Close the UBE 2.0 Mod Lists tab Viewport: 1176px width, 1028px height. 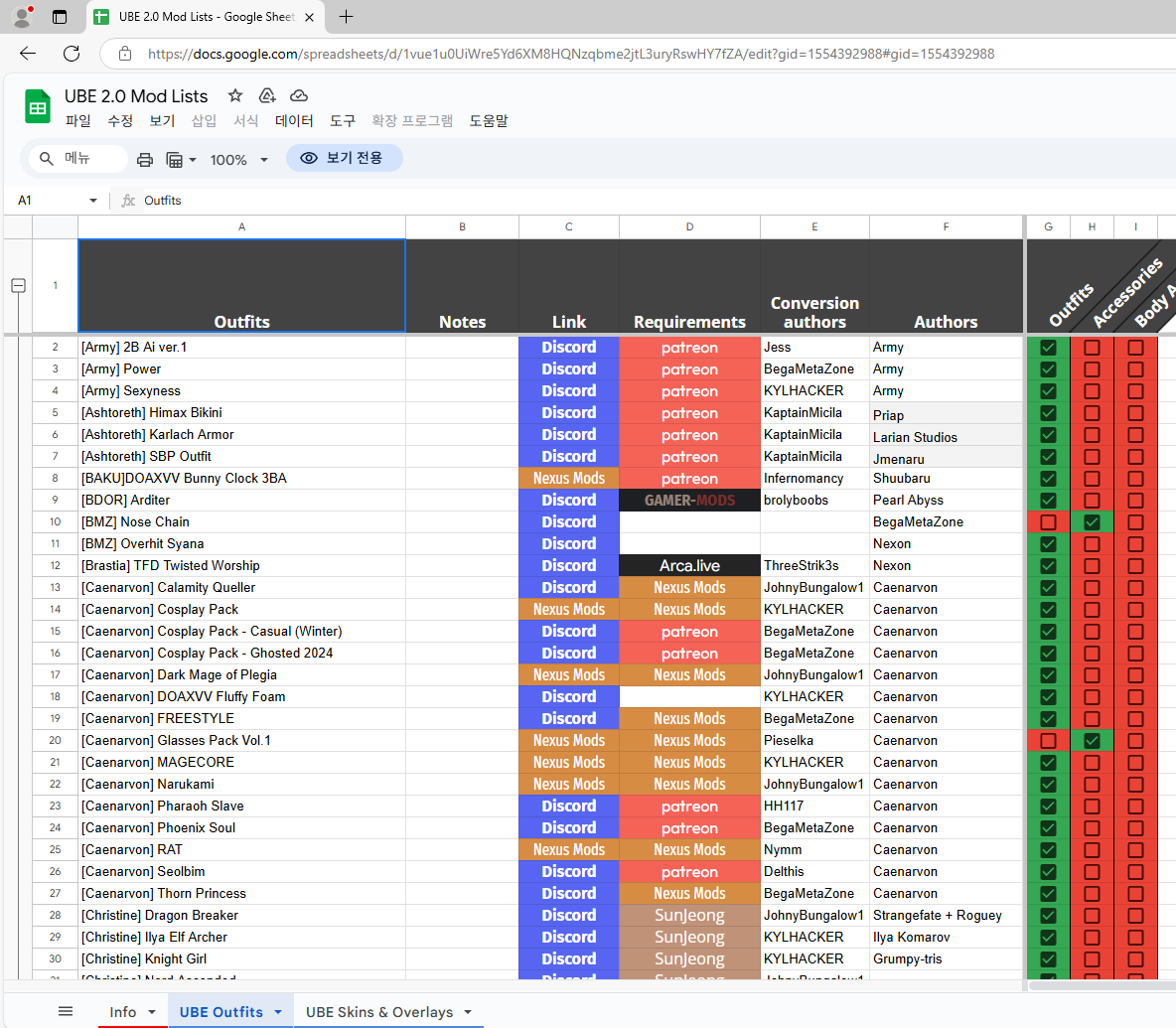click(309, 17)
